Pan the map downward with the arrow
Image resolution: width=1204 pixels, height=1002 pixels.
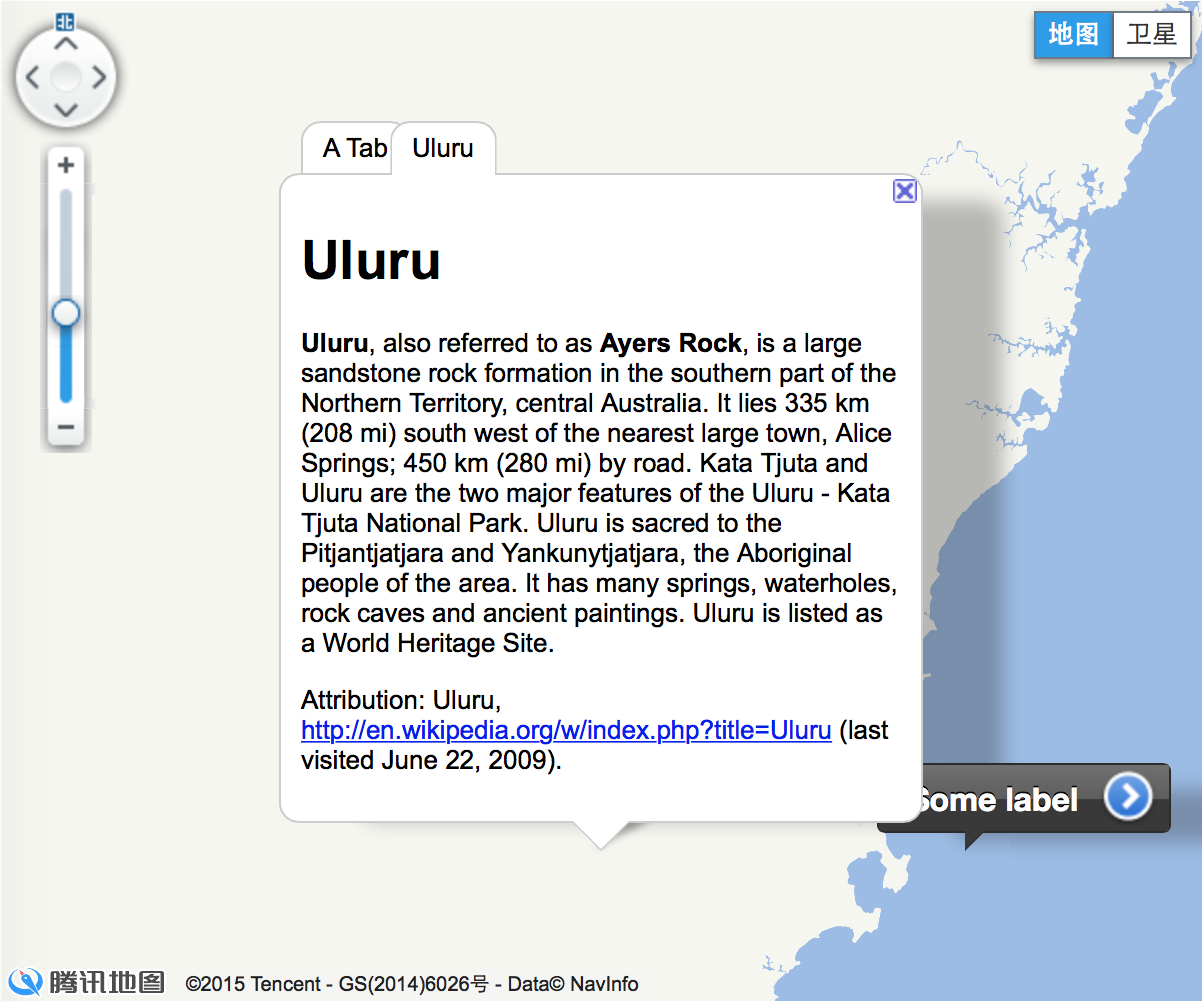tap(66, 110)
